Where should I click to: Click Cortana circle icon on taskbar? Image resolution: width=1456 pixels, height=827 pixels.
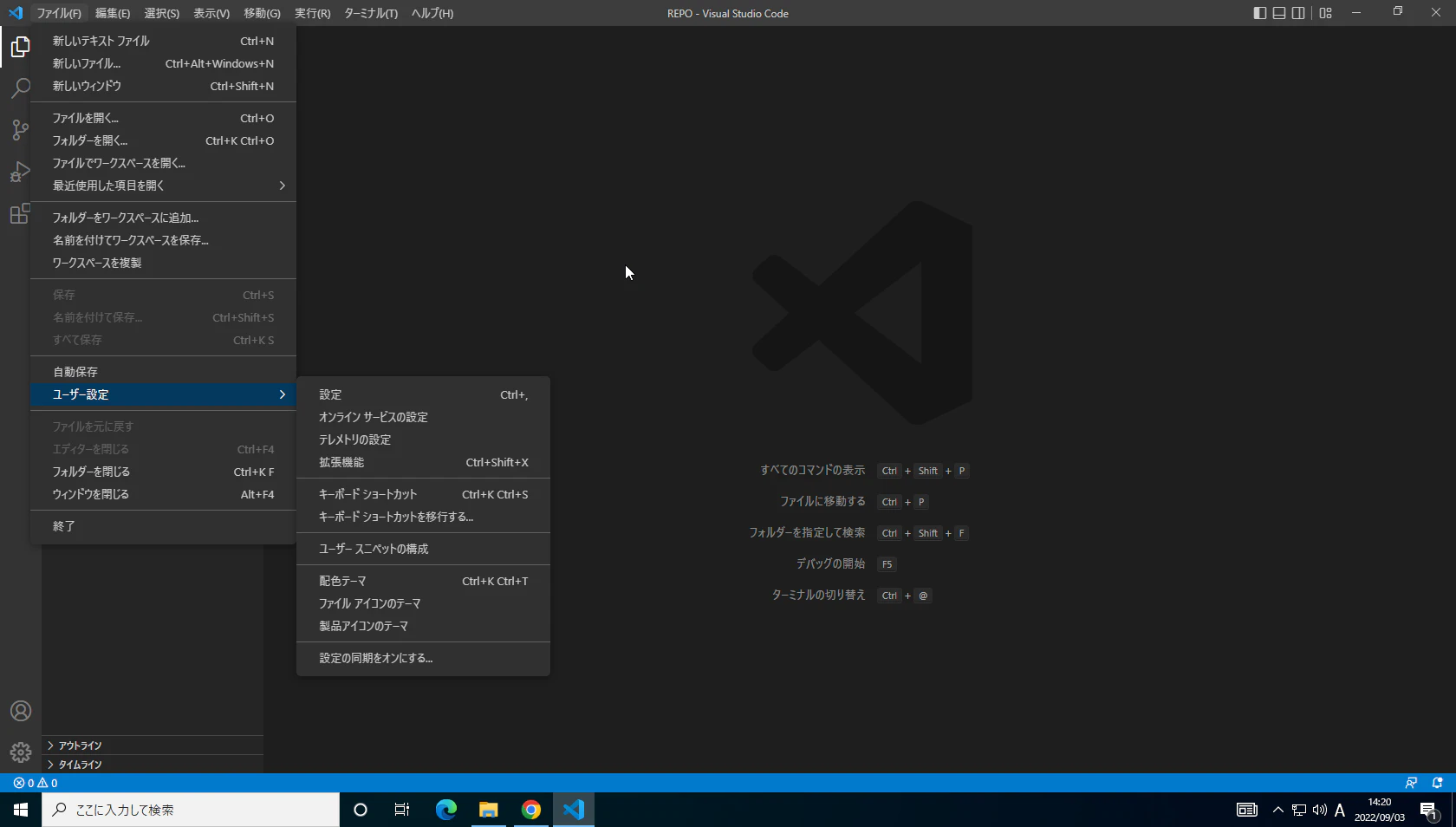(x=361, y=810)
